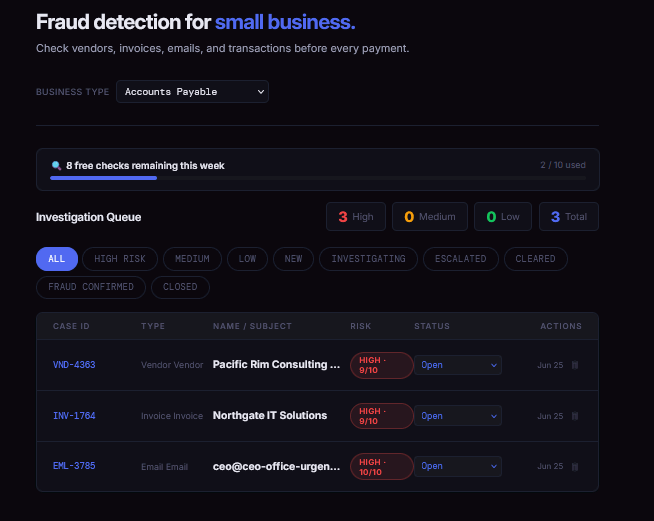Delete case VND-4363 with trash icon
Screen dimensions: 654x521
pyautogui.click(x=575, y=365)
